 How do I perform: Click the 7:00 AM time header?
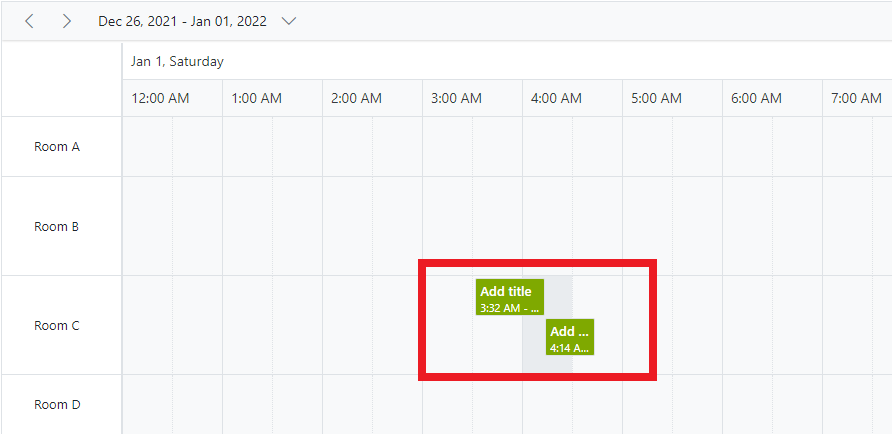(856, 98)
